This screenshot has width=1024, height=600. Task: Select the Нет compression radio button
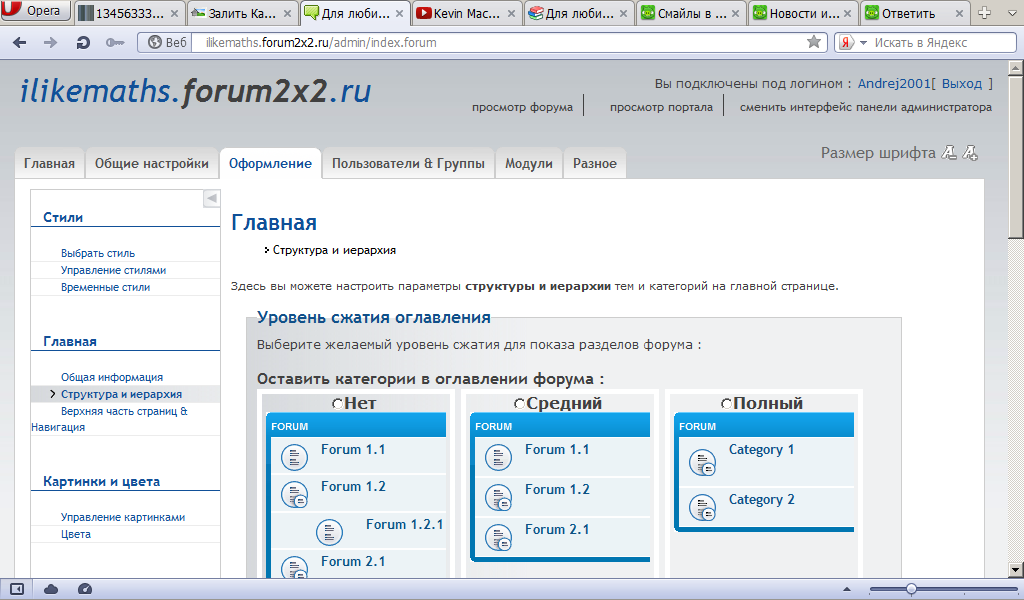[x=338, y=404]
